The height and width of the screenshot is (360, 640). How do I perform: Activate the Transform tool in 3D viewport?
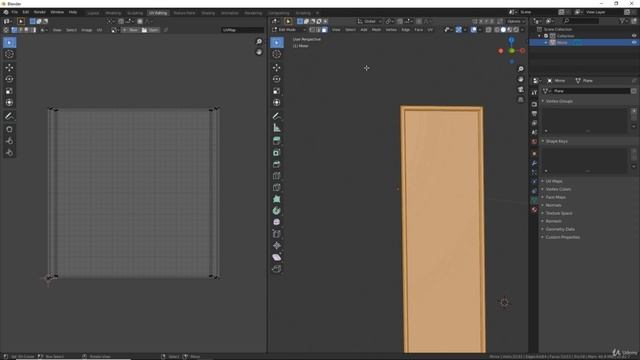(277, 103)
